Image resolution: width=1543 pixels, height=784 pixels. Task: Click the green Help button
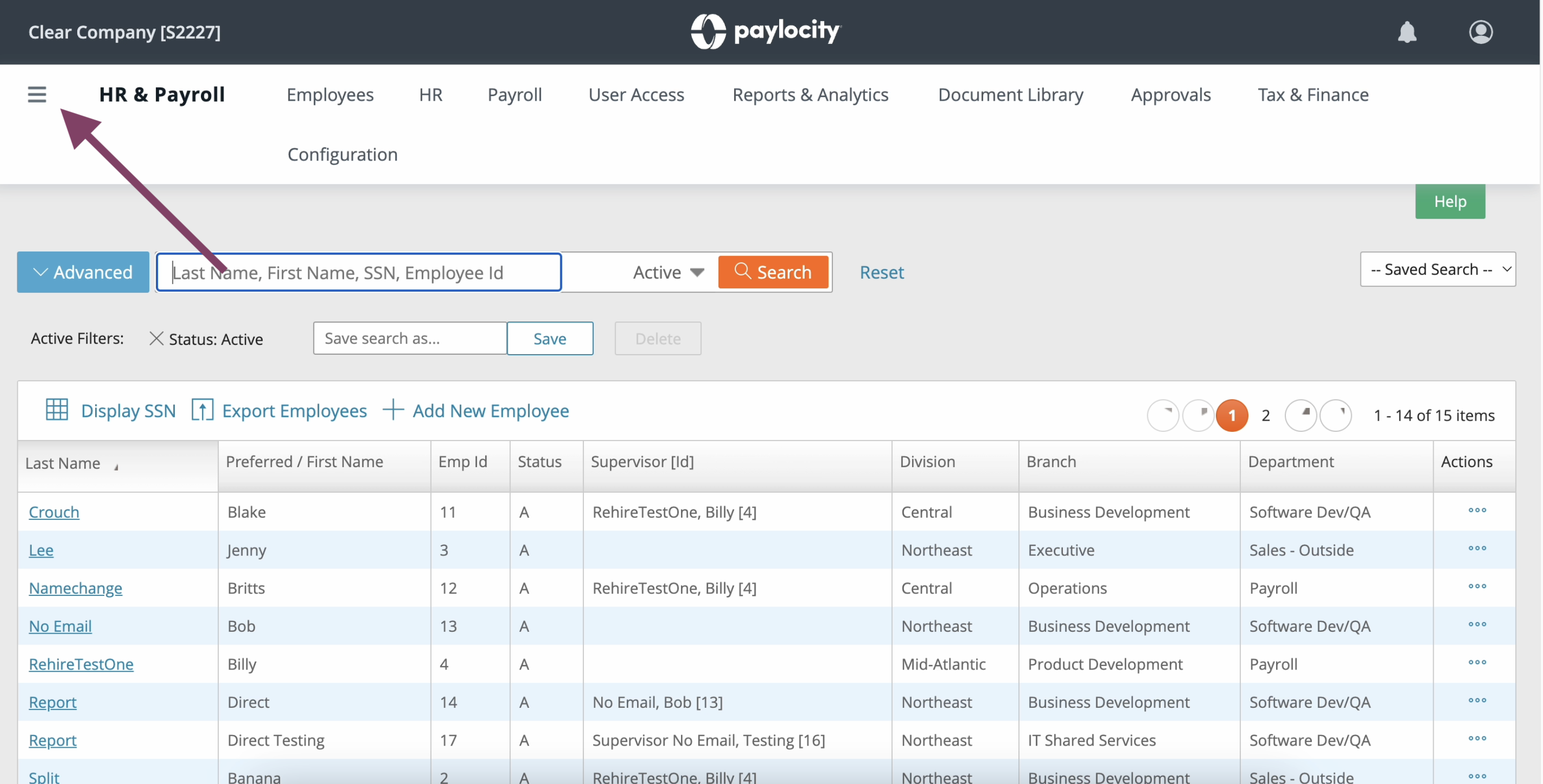[x=1450, y=201]
